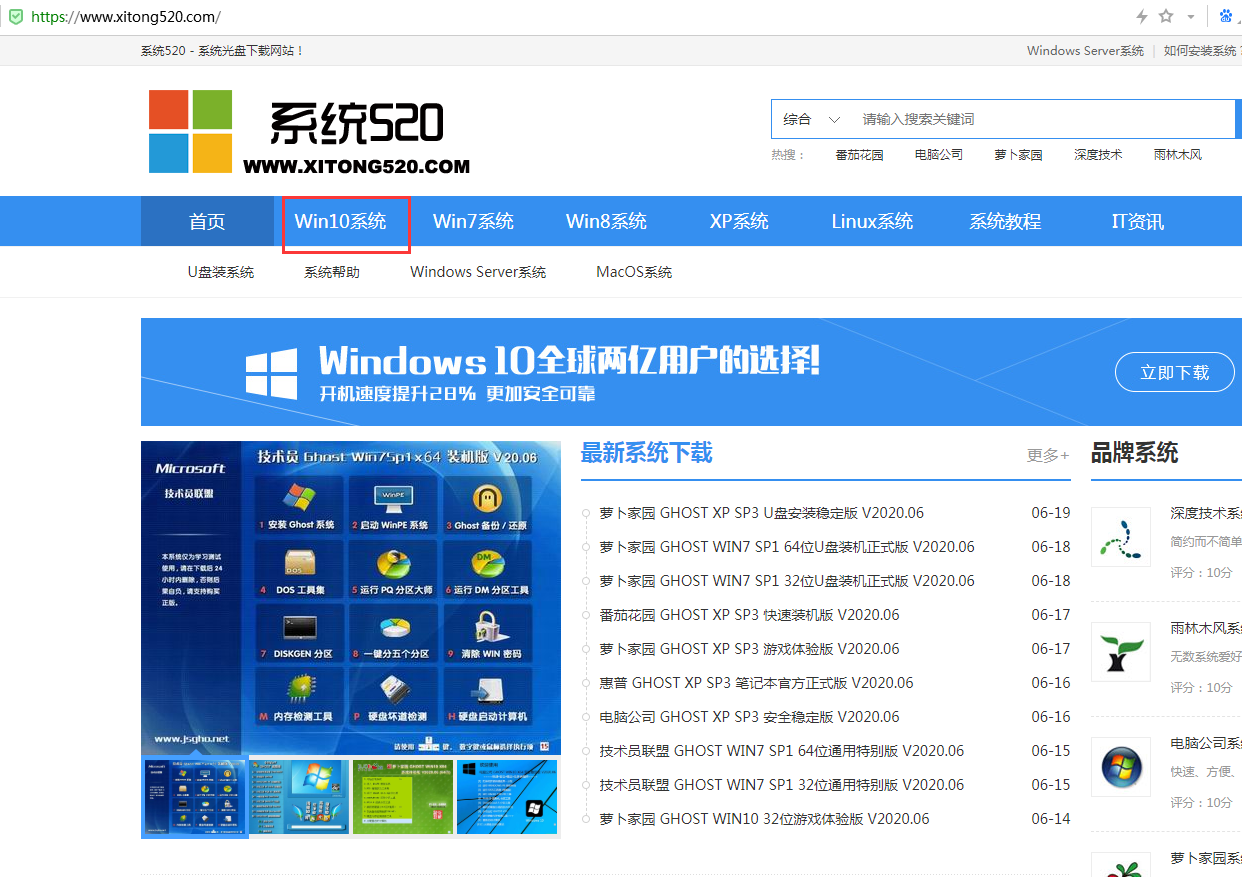
Task: Select the U盘装系统 submenu item
Action: click(221, 272)
